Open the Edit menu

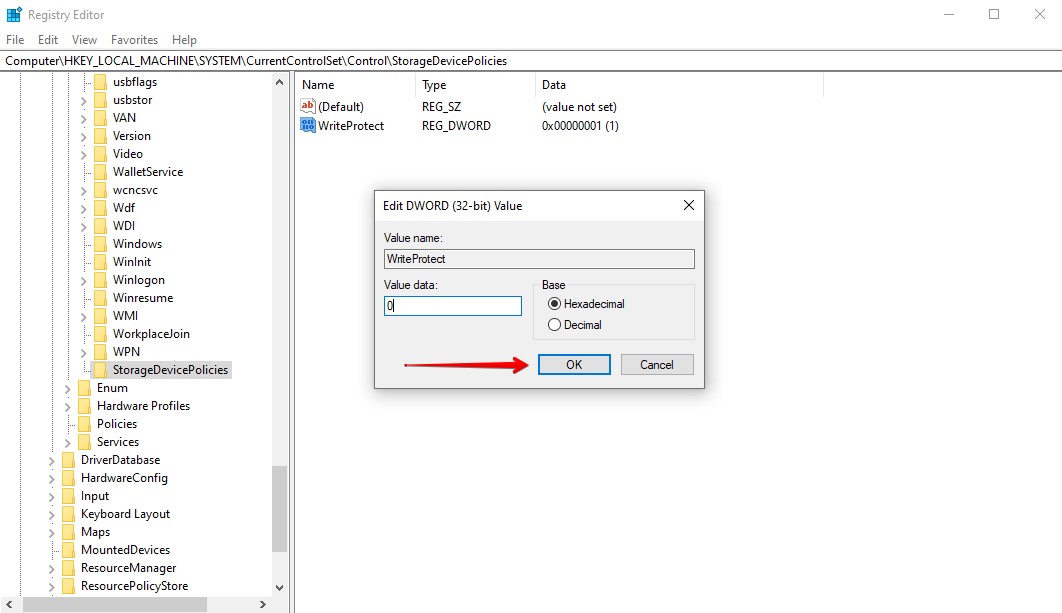pos(47,40)
